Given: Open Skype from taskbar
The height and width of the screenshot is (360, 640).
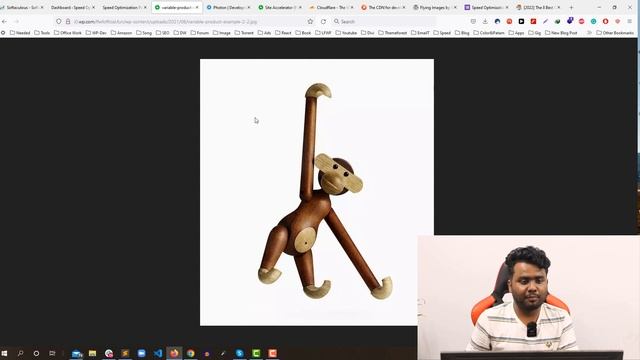Looking at the screenshot, I should click(x=240, y=353).
